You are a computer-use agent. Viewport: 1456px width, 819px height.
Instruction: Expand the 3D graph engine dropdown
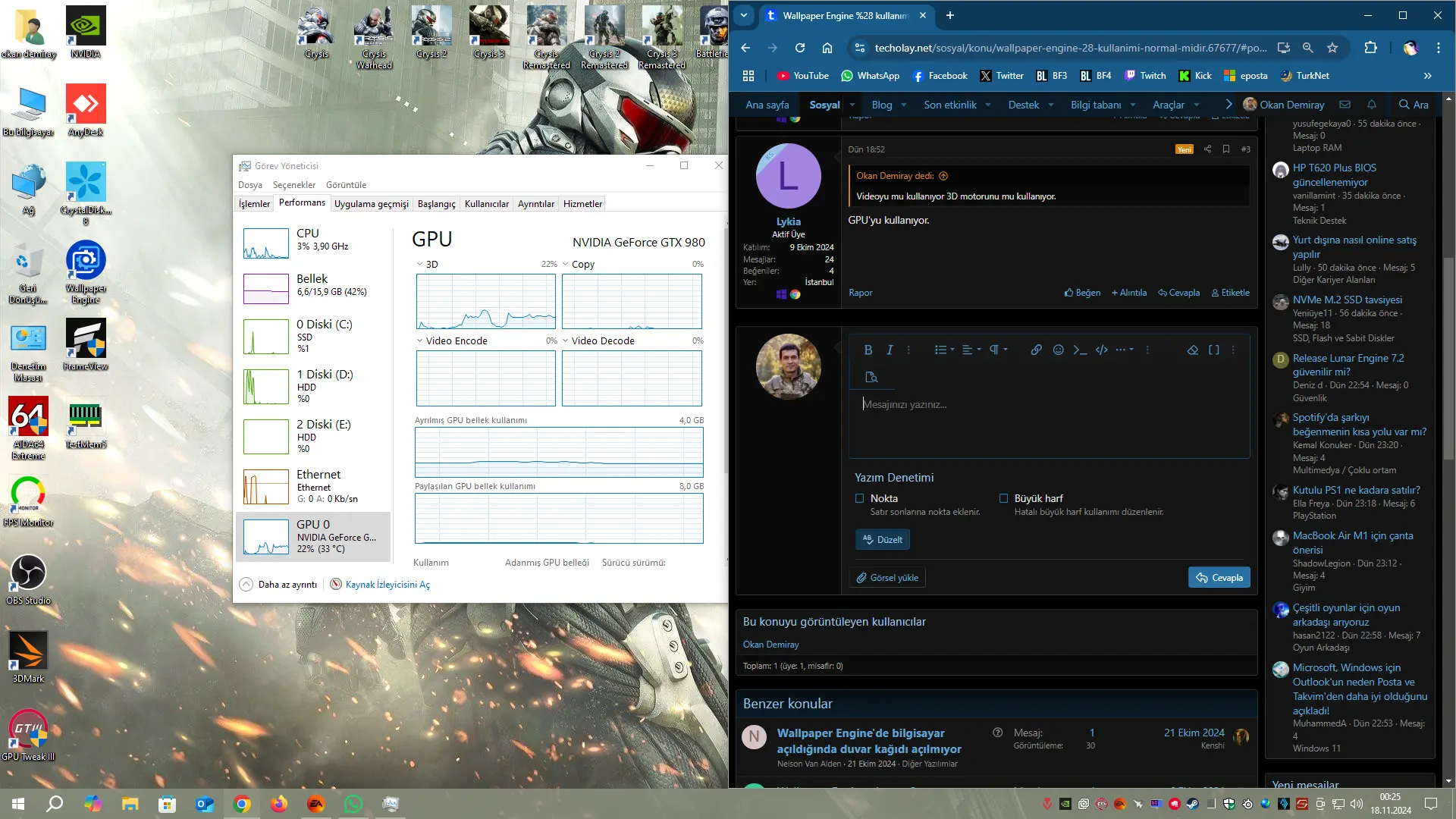click(x=419, y=264)
